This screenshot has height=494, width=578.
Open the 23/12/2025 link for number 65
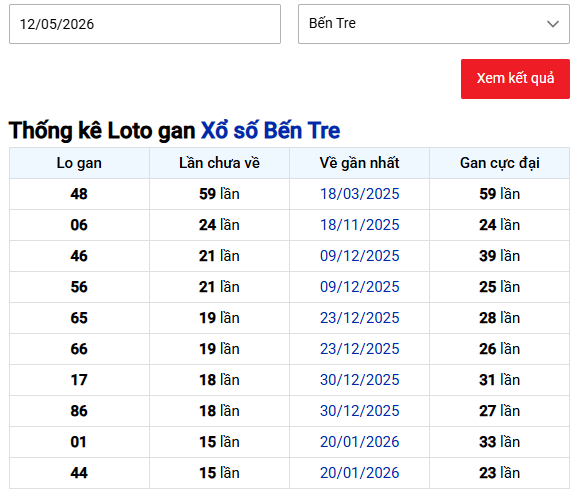point(359,318)
